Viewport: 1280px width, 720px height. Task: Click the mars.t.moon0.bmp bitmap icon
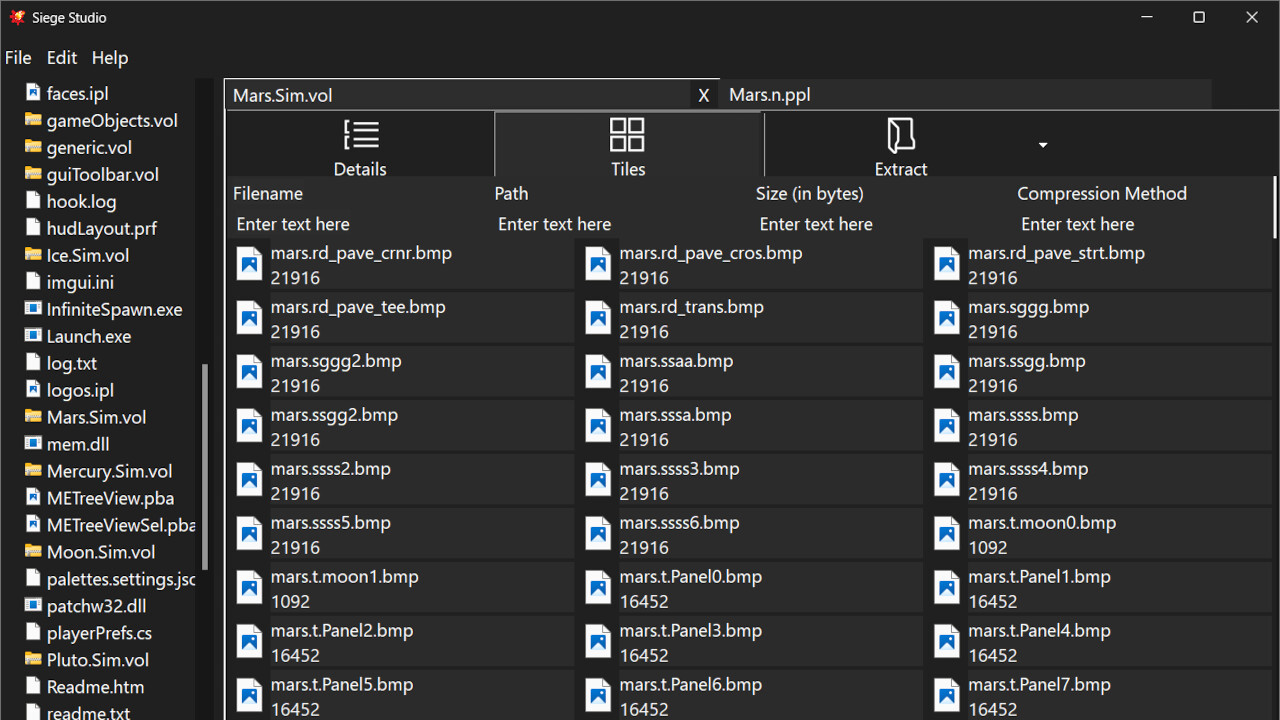tap(946, 533)
